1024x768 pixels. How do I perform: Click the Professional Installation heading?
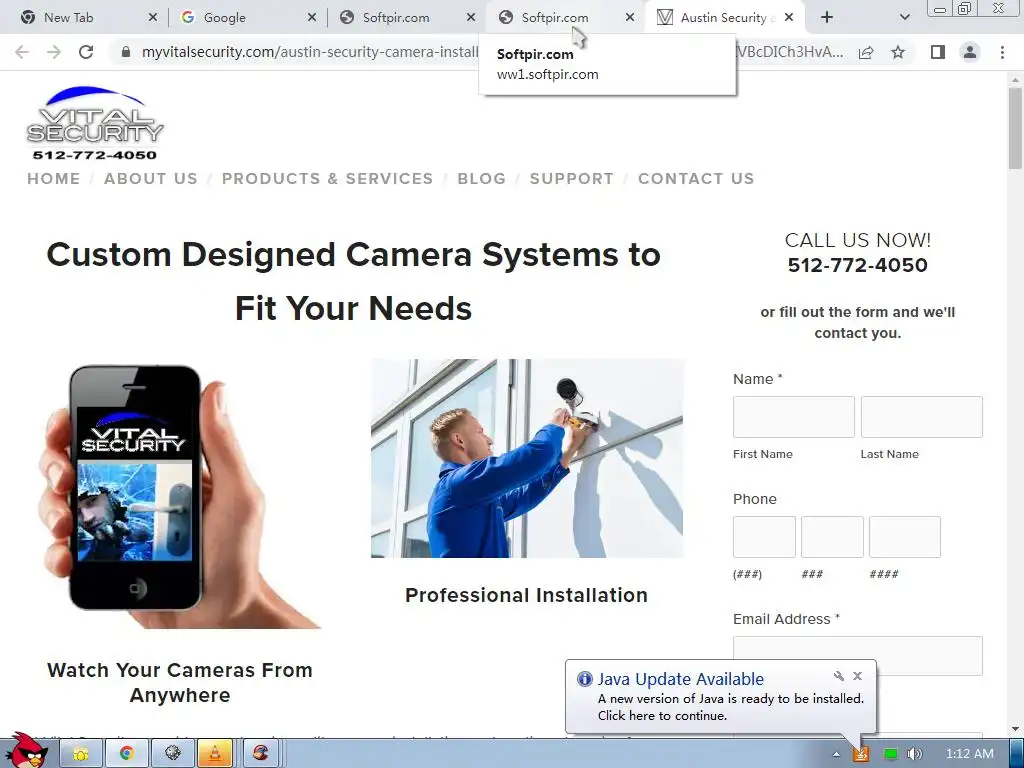click(x=526, y=596)
